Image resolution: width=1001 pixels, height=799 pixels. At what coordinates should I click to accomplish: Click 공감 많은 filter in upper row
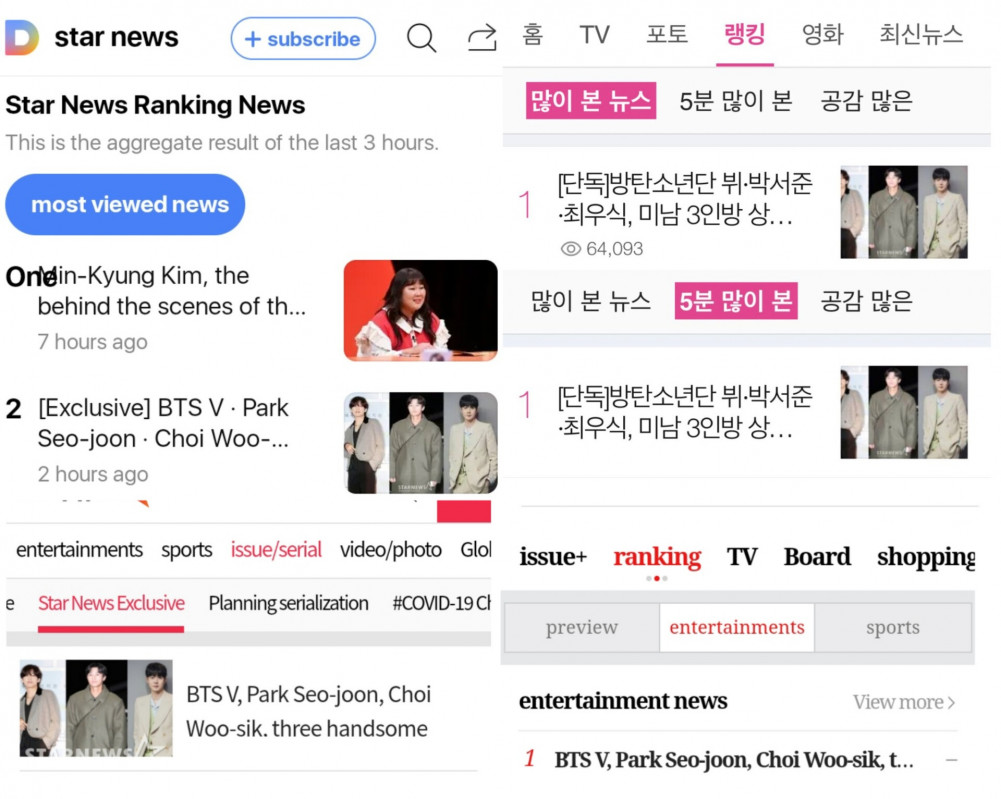866,101
